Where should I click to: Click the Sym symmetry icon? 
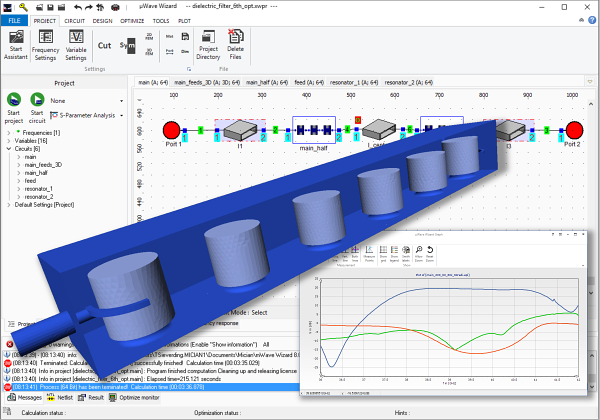click(127, 46)
